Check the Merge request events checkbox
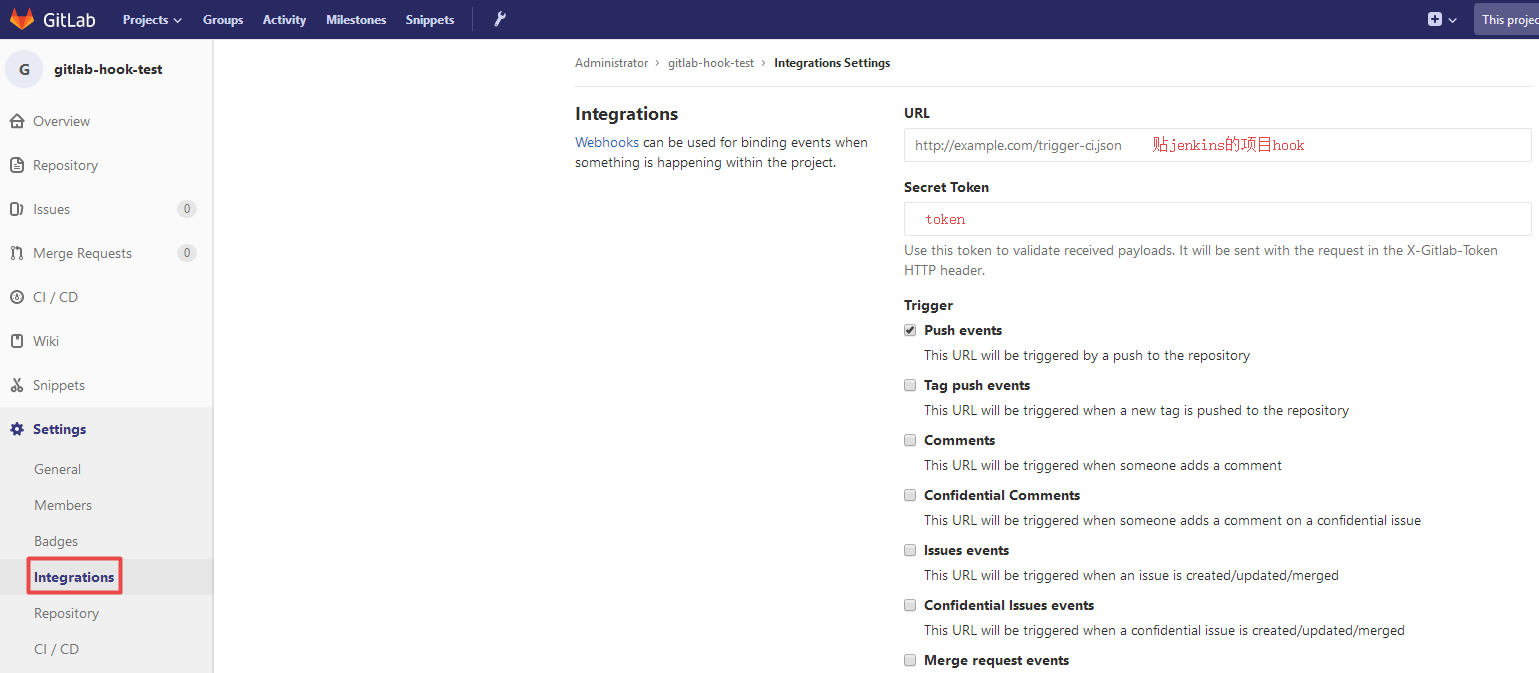1539x673 pixels. (x=910, y=660)
